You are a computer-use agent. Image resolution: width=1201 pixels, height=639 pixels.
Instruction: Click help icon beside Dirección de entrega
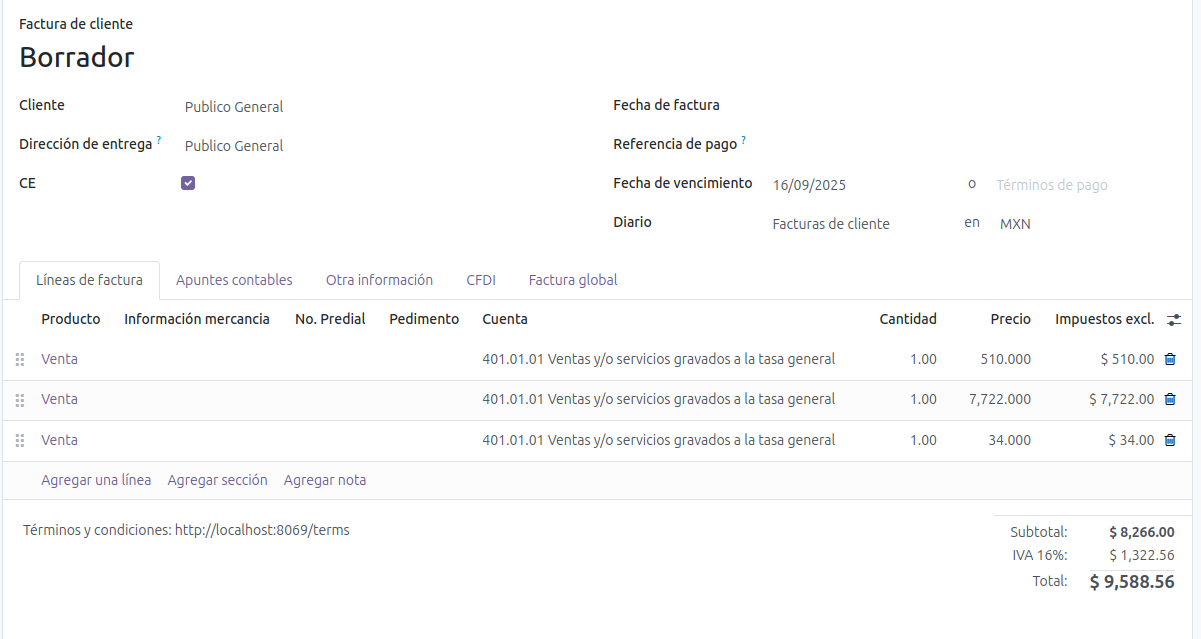click(x=159, y=141)
